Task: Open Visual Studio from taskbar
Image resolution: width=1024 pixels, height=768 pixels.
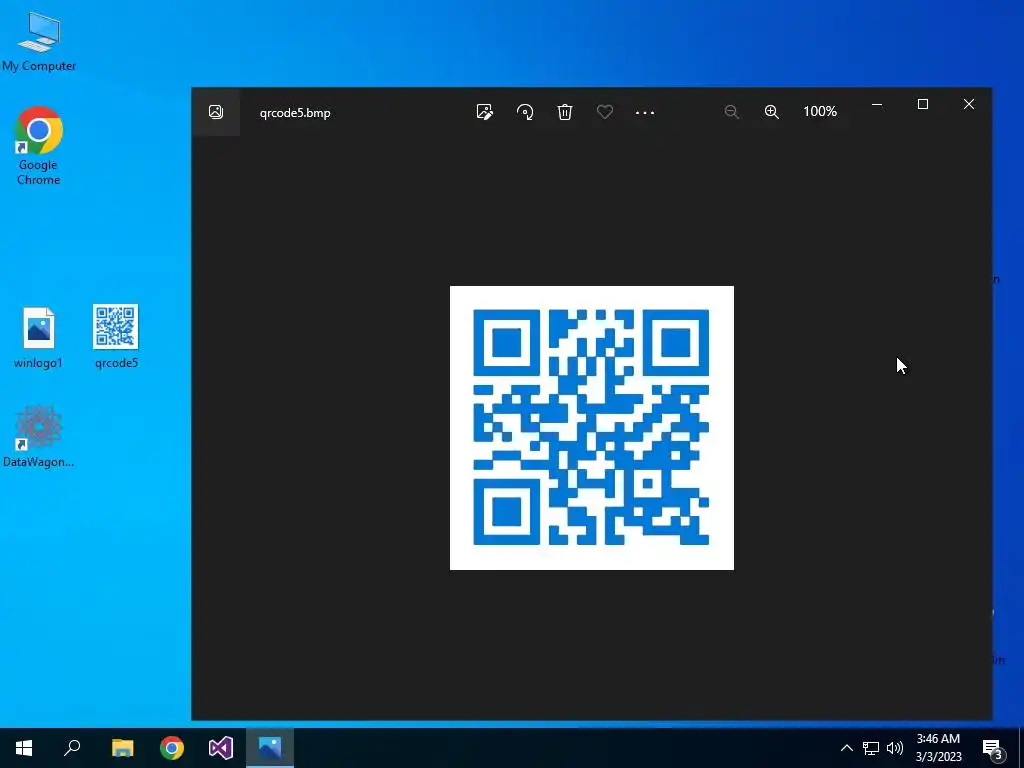Action: point(221,748)
